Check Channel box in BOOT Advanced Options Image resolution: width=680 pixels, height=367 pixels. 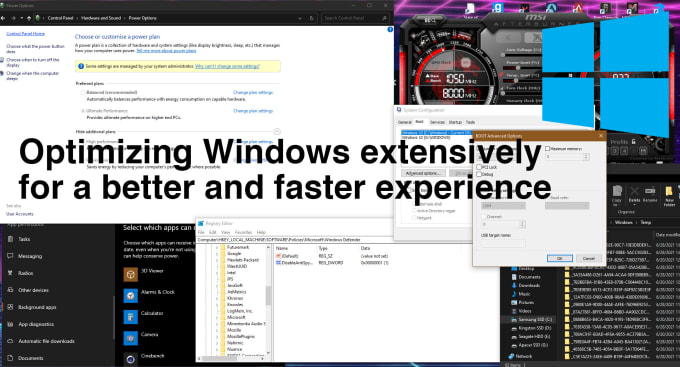pos(484,216)
